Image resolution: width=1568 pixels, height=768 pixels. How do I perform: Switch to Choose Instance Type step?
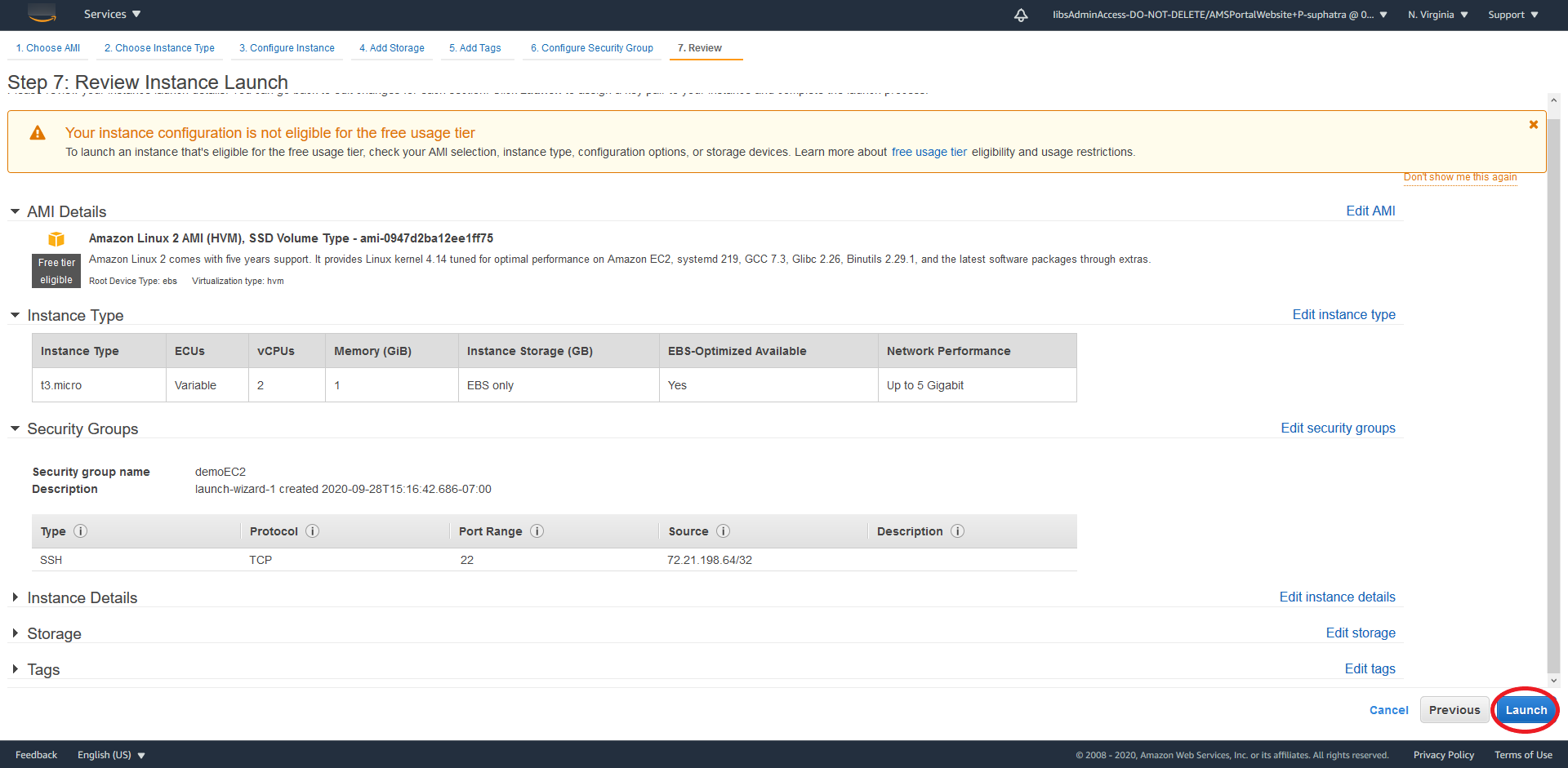159,48
